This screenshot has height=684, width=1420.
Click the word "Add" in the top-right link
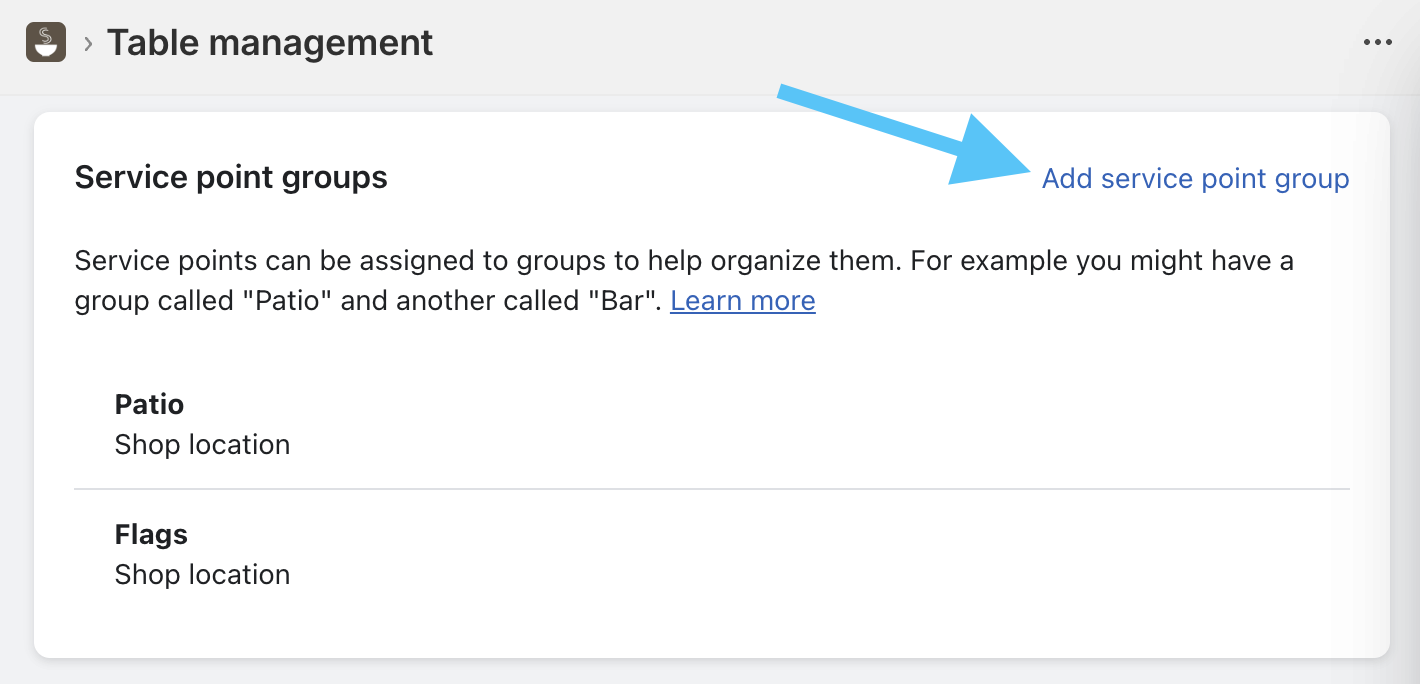1066,179
